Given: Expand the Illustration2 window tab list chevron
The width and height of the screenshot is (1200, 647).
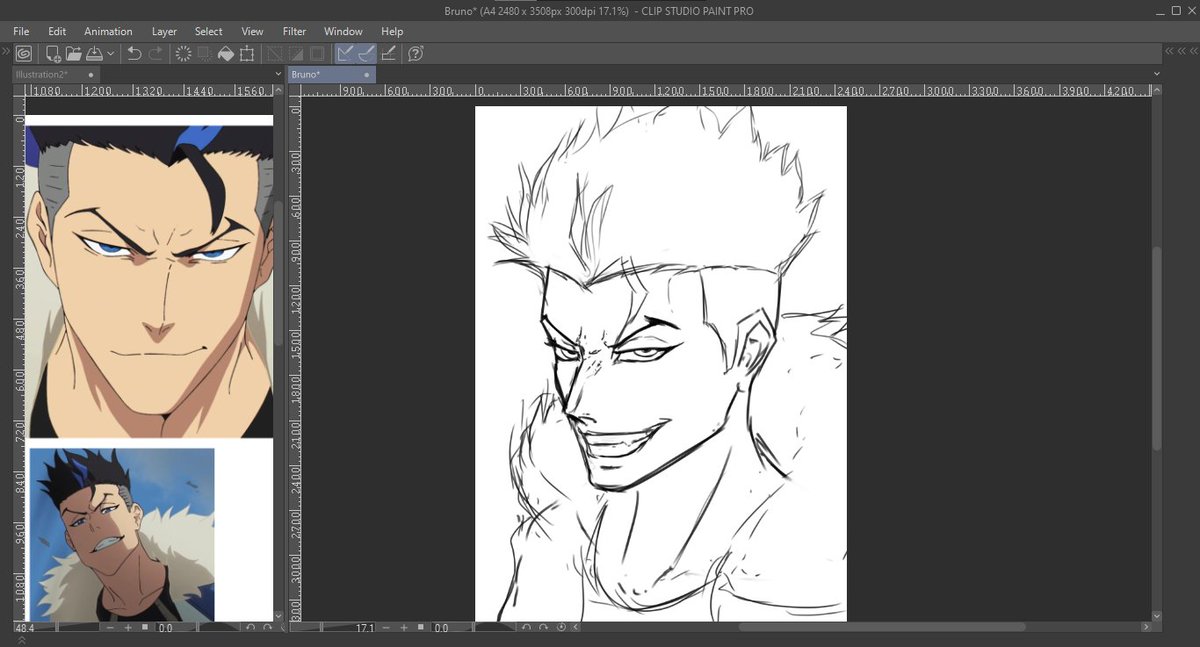Looking at the screenshot, I should [278, 74].
